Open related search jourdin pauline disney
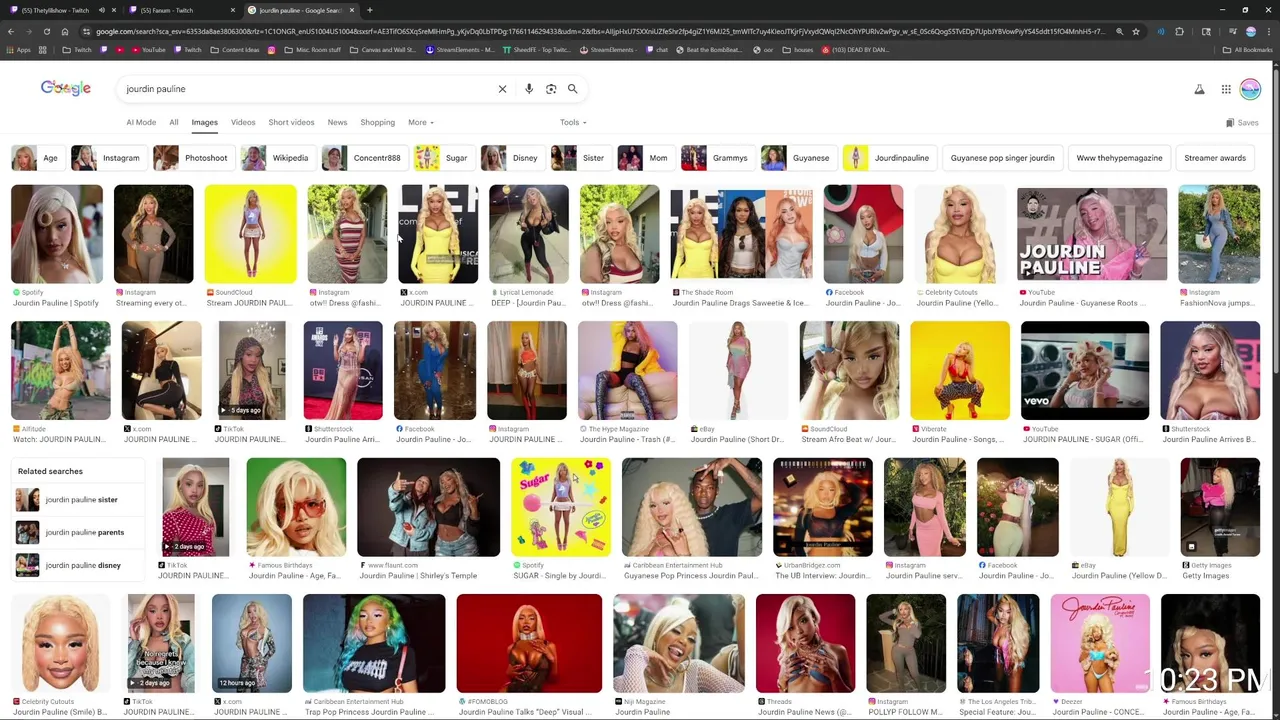Screen dimensions: 1280x720 (x=80, y=565)
